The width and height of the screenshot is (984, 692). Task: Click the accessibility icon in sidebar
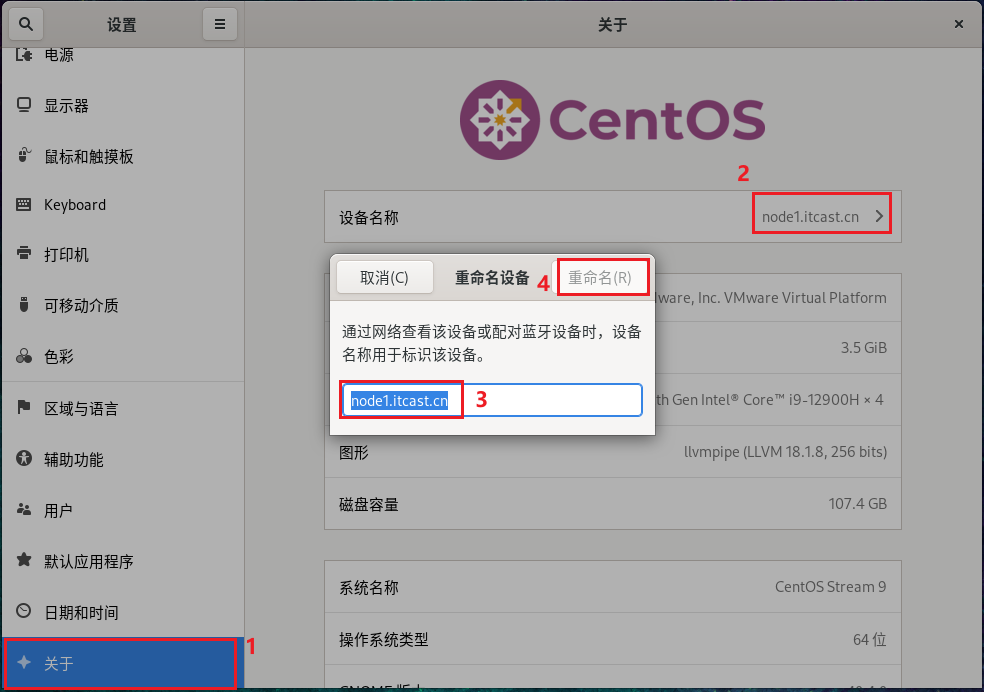pyautogui.click(x=24, y=459)
